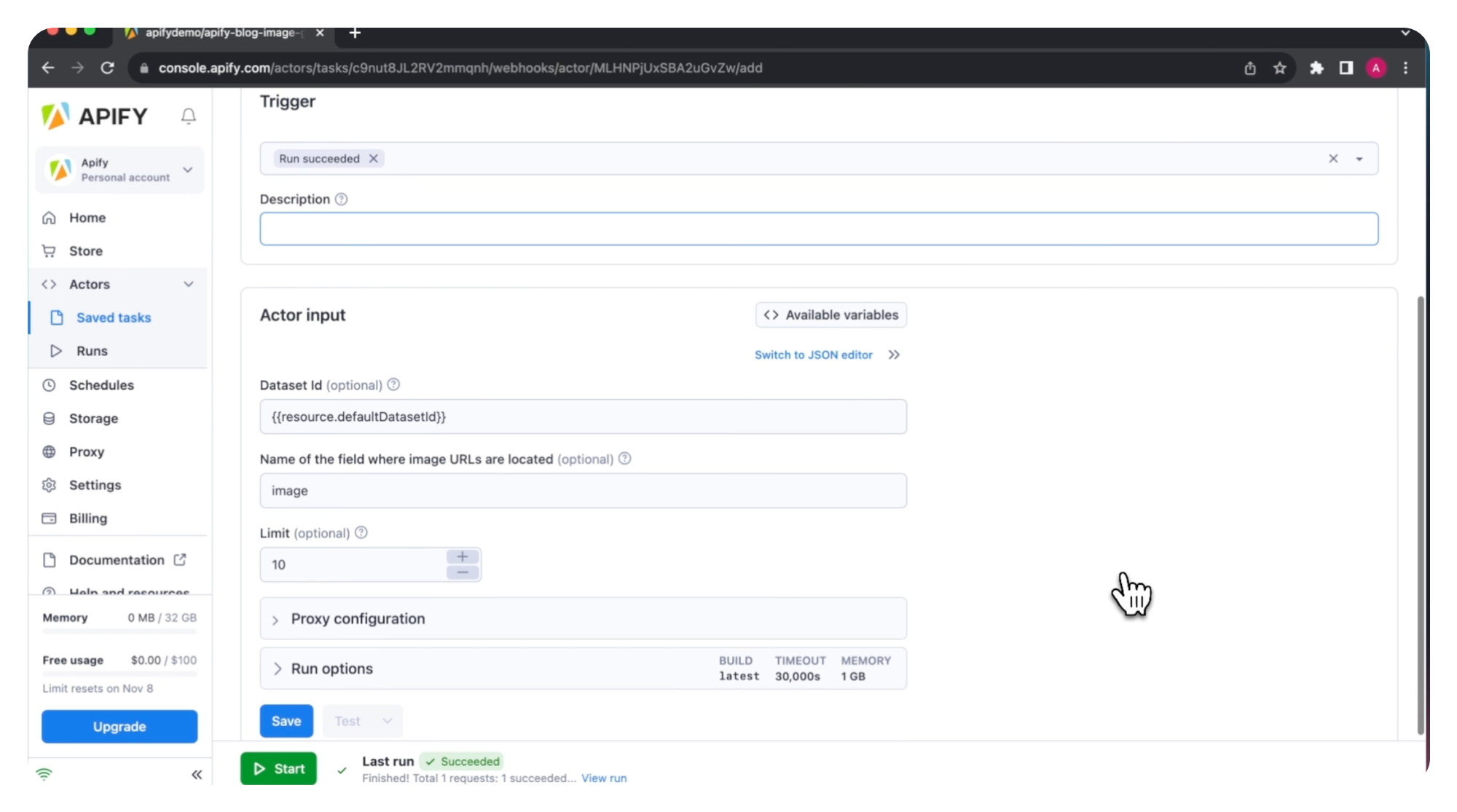
Task: Click the Description input field
Action: coord(818,229)
